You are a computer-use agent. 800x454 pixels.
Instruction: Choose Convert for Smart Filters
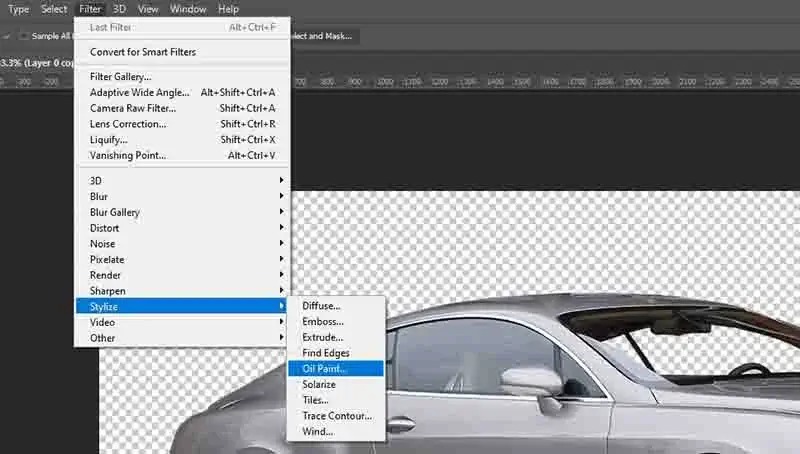[x=143, y=52]
